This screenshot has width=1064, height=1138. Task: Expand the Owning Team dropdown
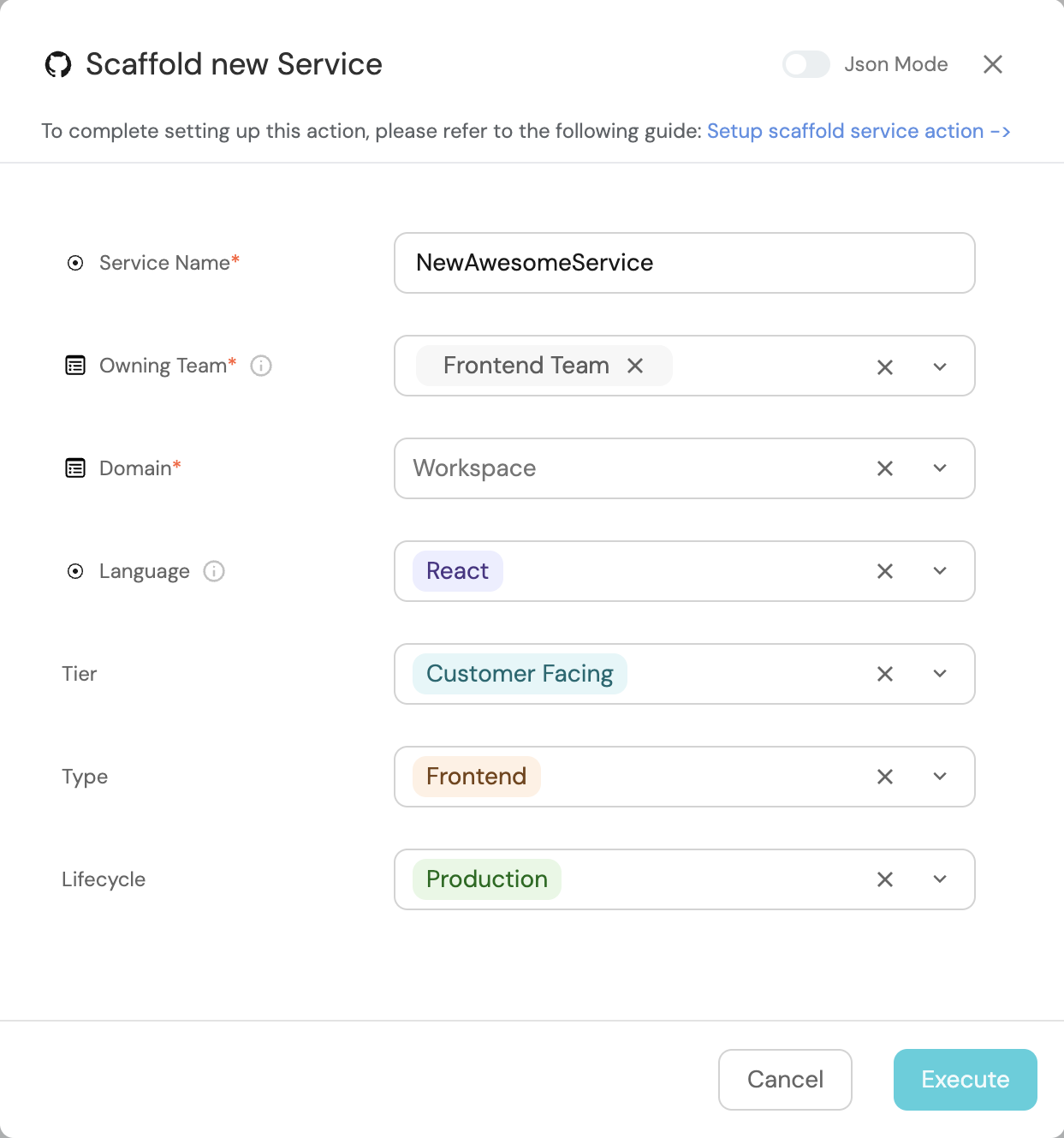tap(940, 366)
